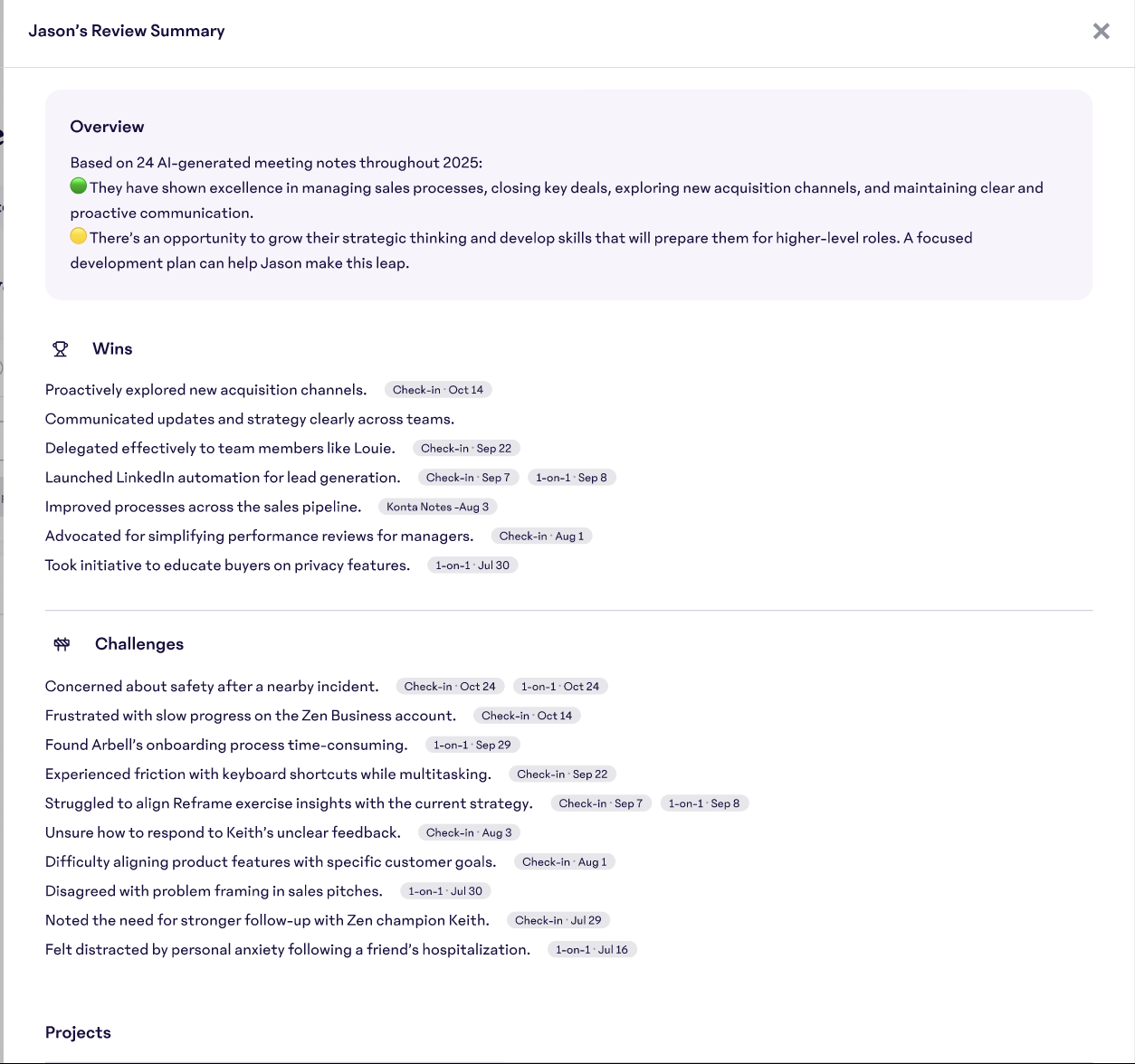This screenshot has width=1135, height=1064.
Task: Click the "Konta Notes – Aug 3" tag
Action: point(438,507)
